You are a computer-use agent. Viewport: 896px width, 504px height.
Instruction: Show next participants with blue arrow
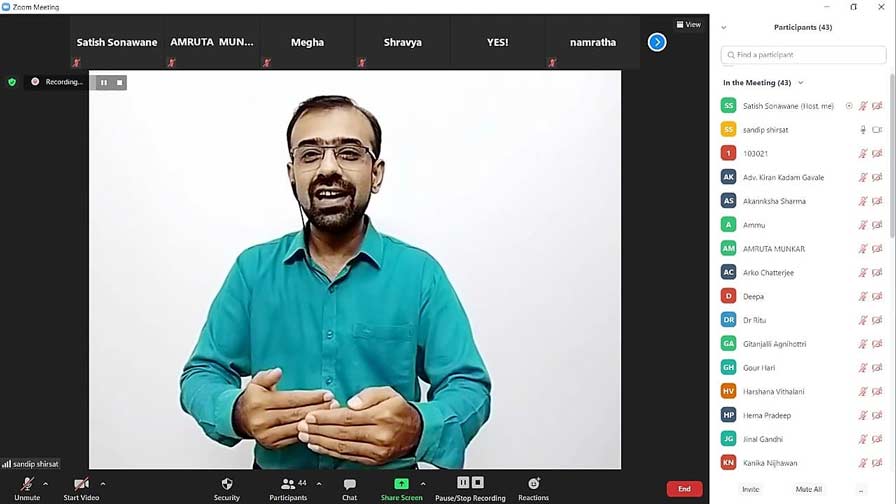657,42
